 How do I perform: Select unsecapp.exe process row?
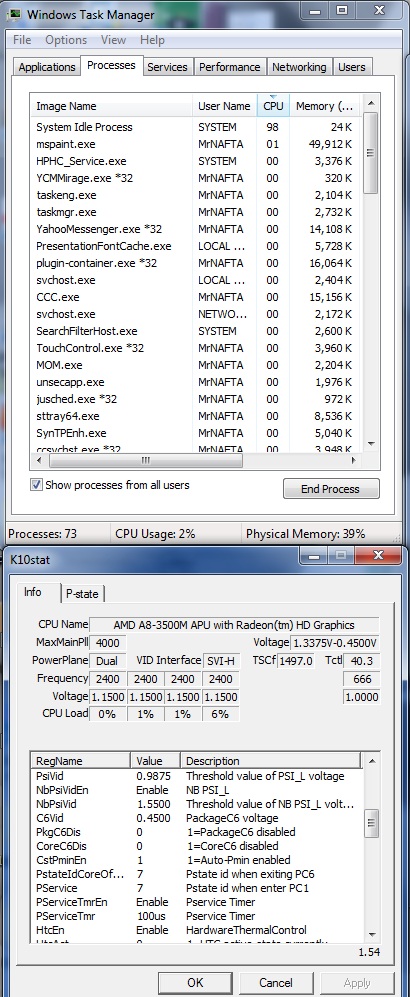click(x=196, y=382)
